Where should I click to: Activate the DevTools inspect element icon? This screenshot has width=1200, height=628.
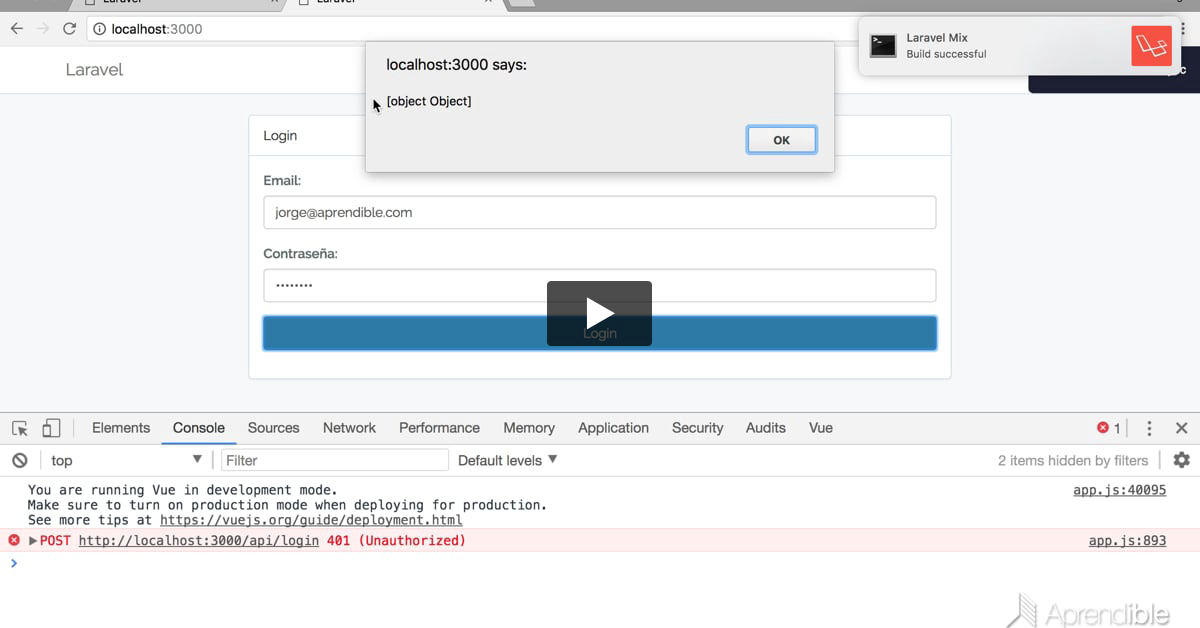tap(20, 428)
